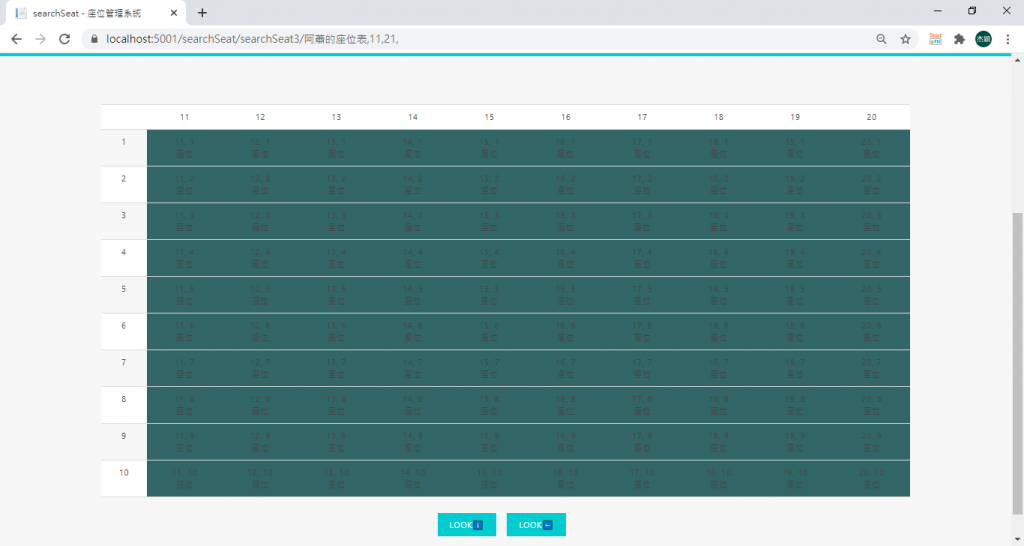This screenshot has height=546, width=1024.
Task: Click the browser forward arrow
Action: tap(40, 39)
